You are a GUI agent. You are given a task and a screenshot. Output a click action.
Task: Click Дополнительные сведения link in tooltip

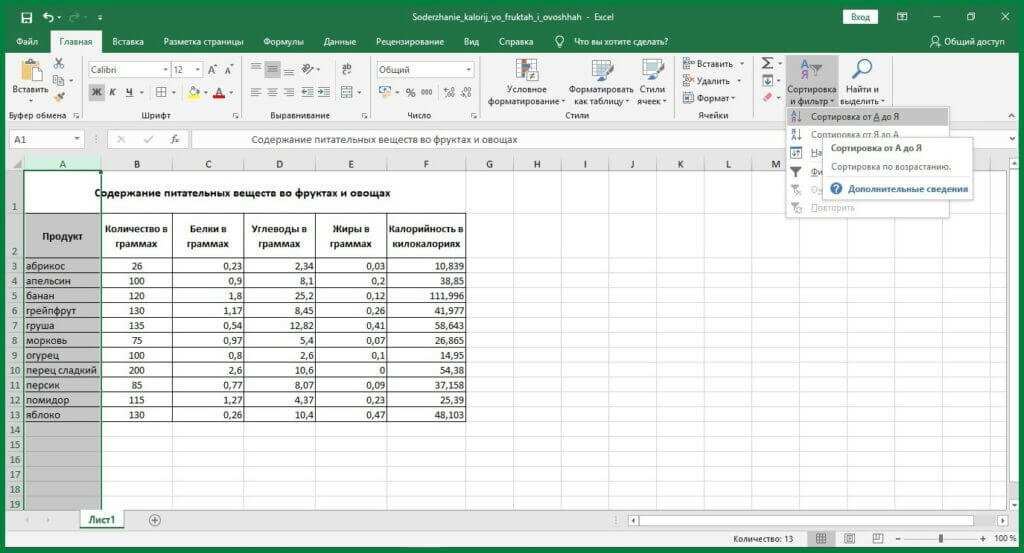coord(907,188)
